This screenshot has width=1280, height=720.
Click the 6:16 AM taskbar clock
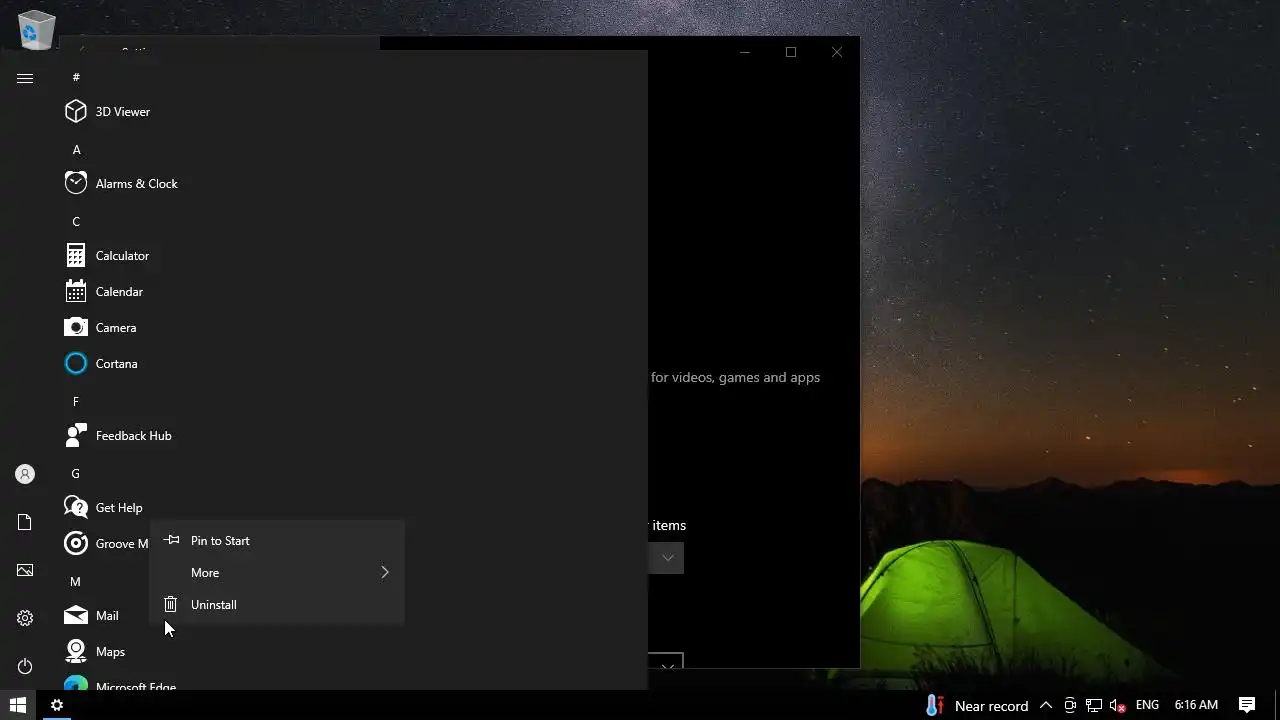pos(1196,705)
